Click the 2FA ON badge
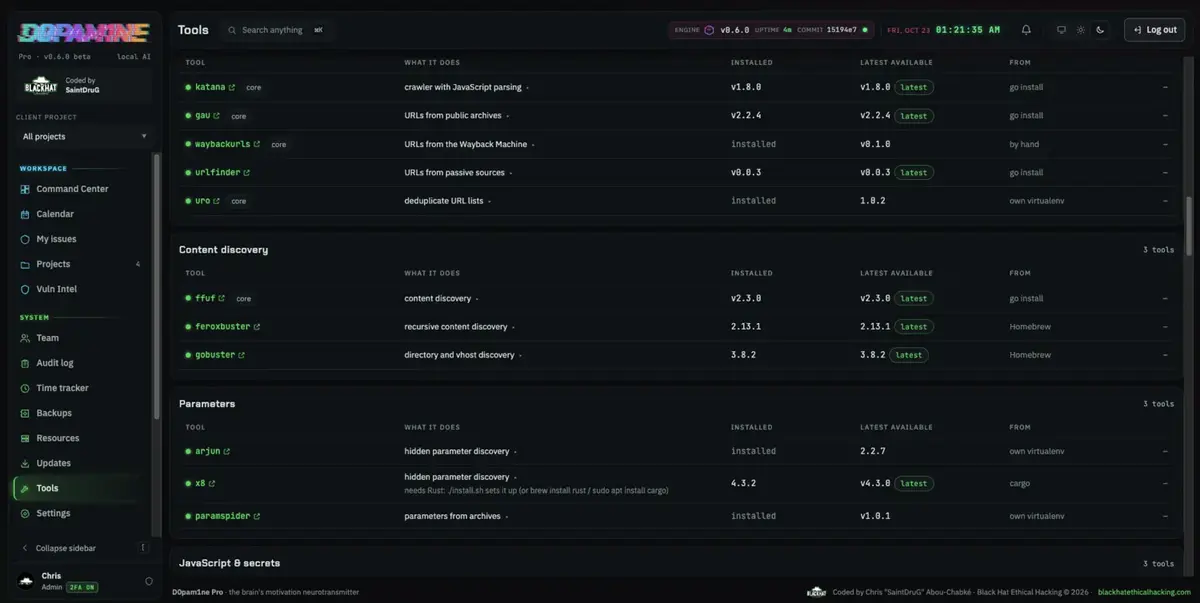The height and width of the screenshot is (603, 1200). (82, 587)
